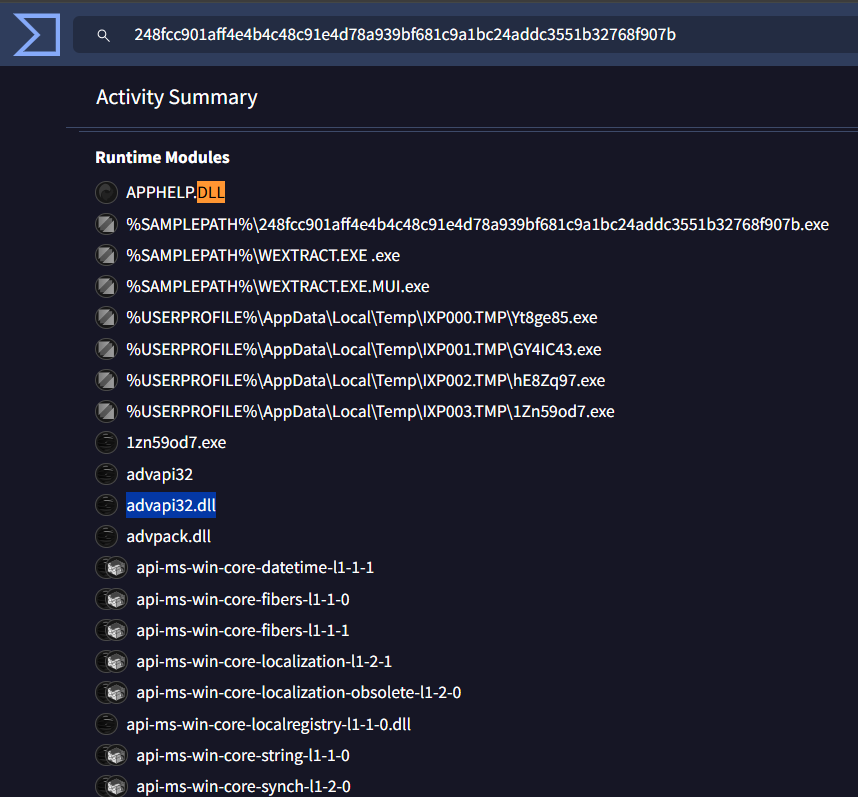The height and width of the screenshot is (797, 858).
Task: Click the icon beside APPHELP.DLL
Action: [107, 193]
